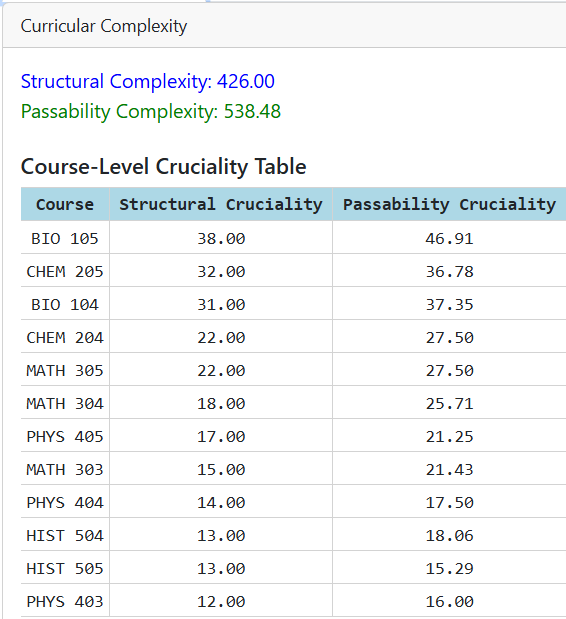Select the Structural Complexity: 426.00 text
566x619 pixels.
tap(148, 82)
